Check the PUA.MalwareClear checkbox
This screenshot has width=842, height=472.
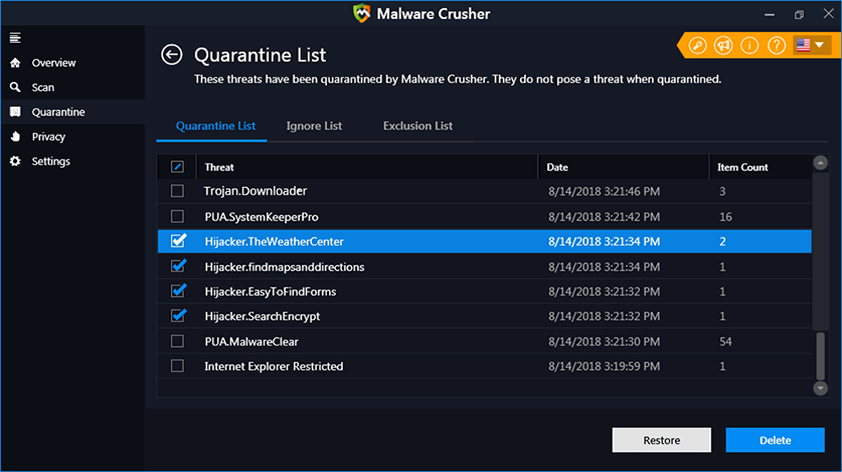pos(177,341)
